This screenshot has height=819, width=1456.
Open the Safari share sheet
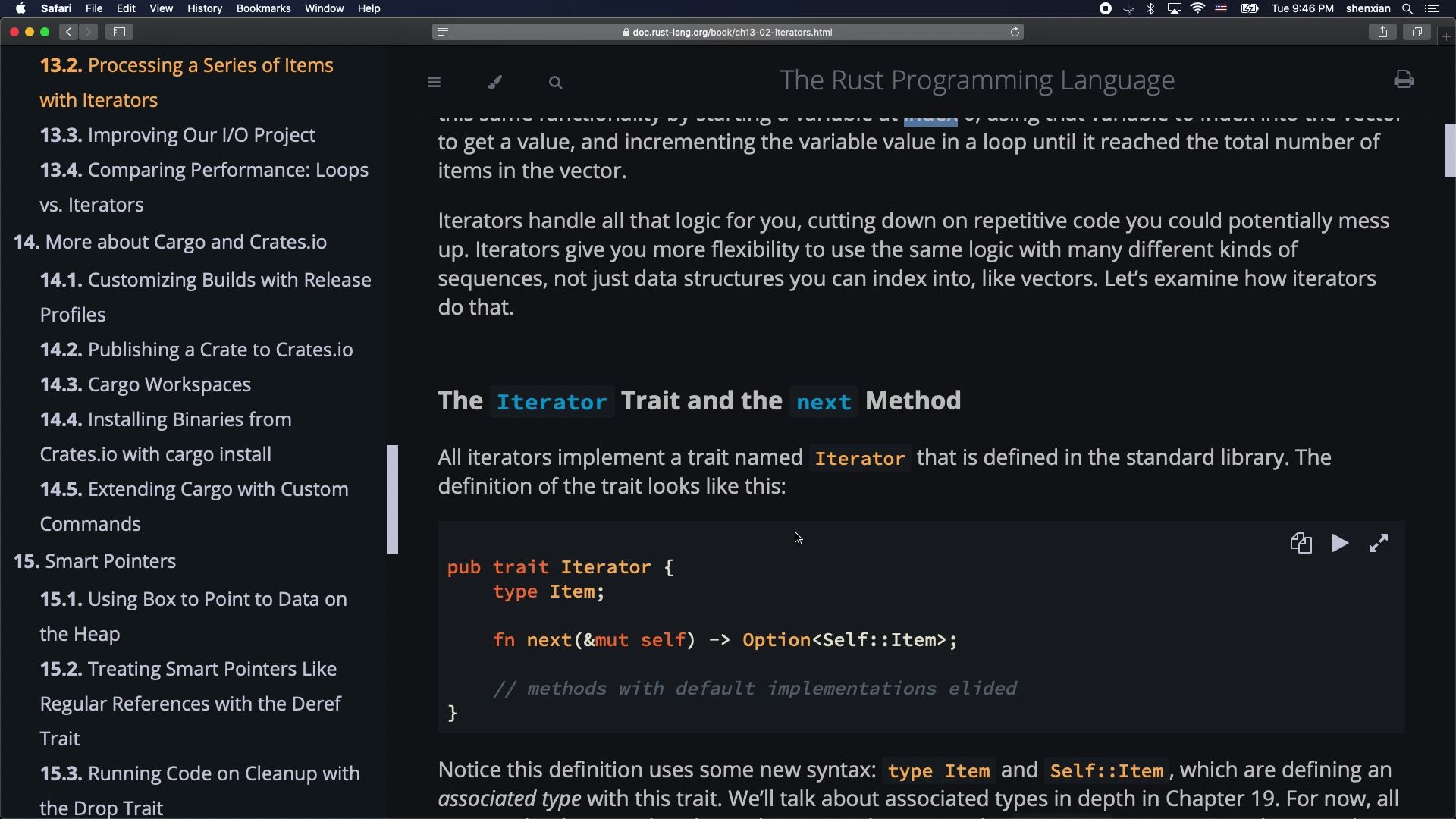click(1382, 32)
